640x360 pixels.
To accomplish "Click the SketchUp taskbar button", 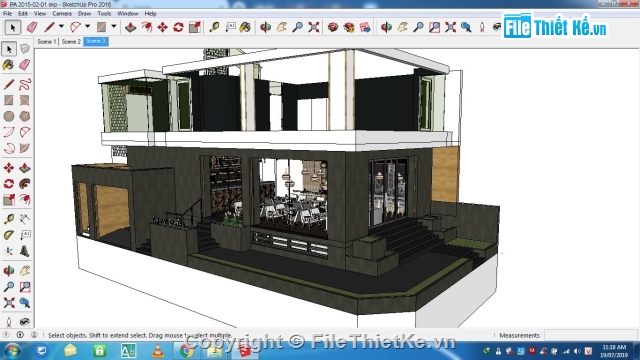I will (x=245, y=351).
